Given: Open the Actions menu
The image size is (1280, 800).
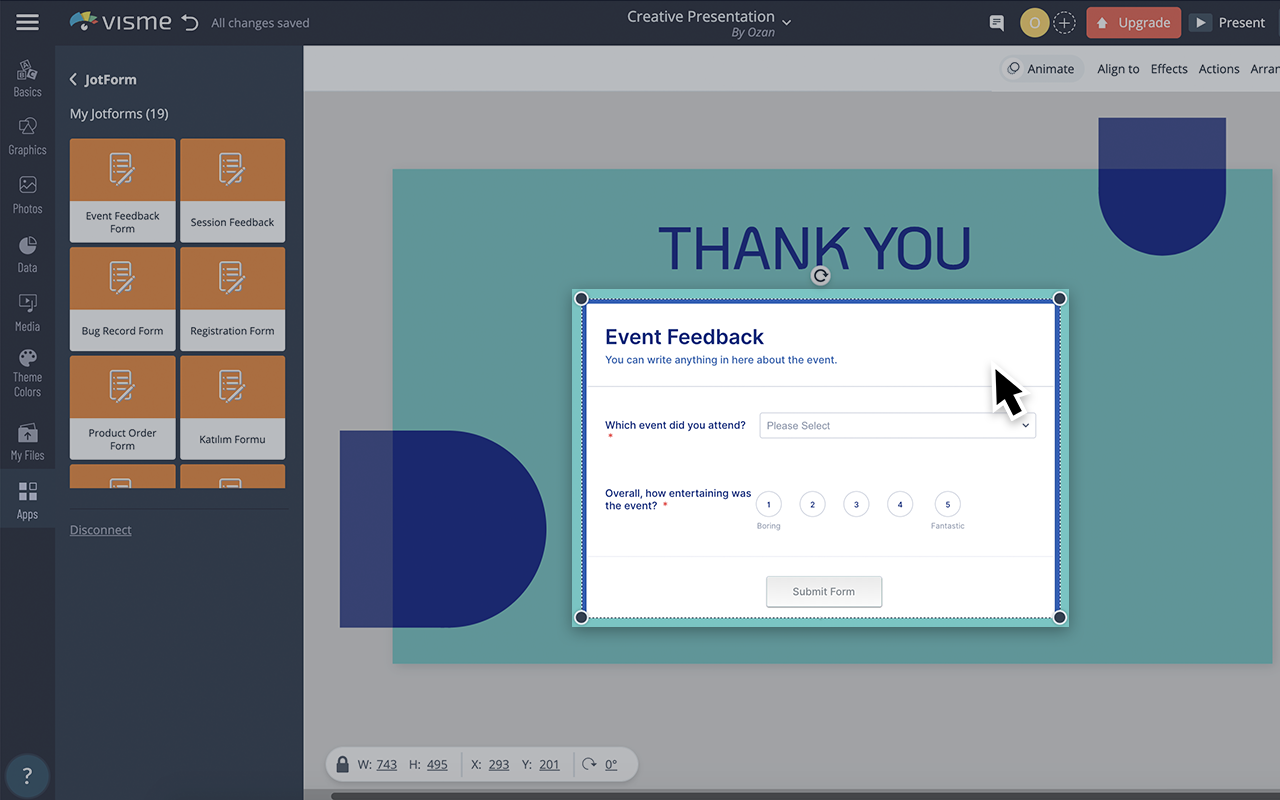Looking at the screenshot, I should point(1219,69).
